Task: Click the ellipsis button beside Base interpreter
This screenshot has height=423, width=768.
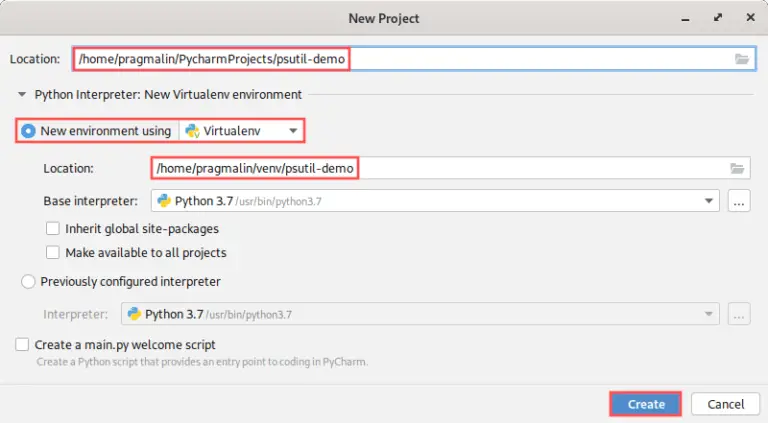Action: [x=739, y=201]
